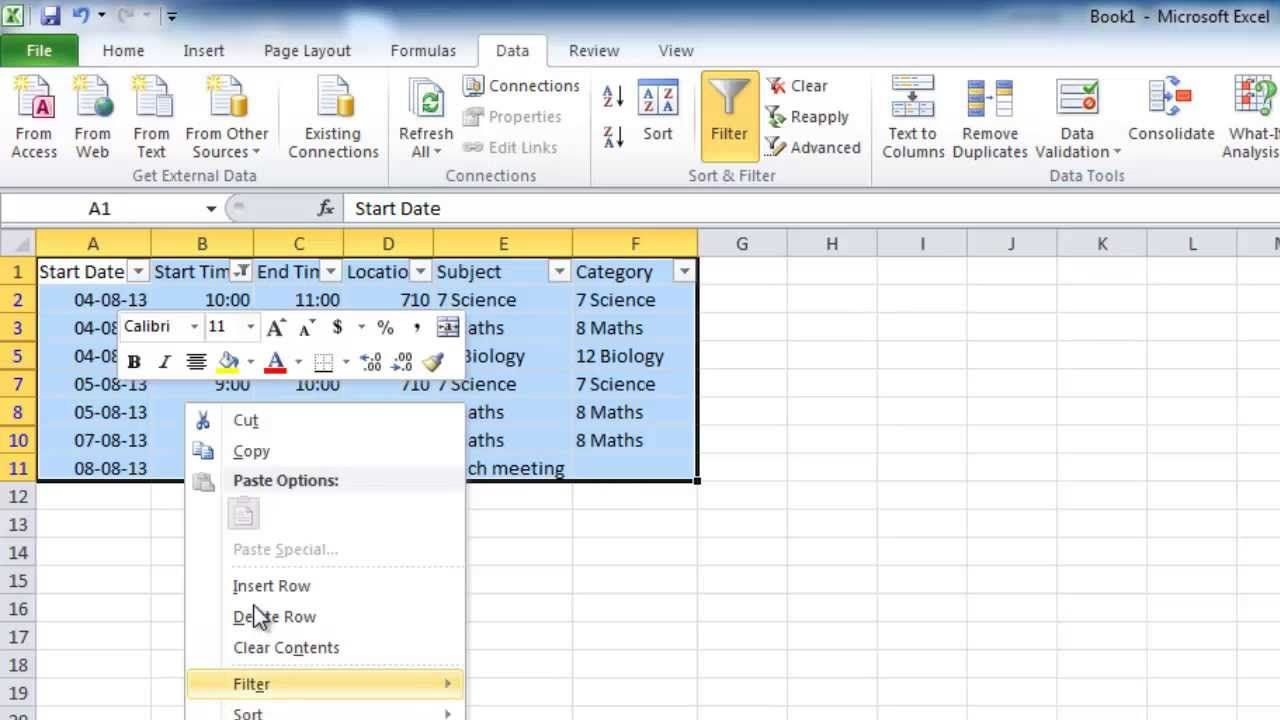Open the Consolidate tool

tap(1171, 110)
